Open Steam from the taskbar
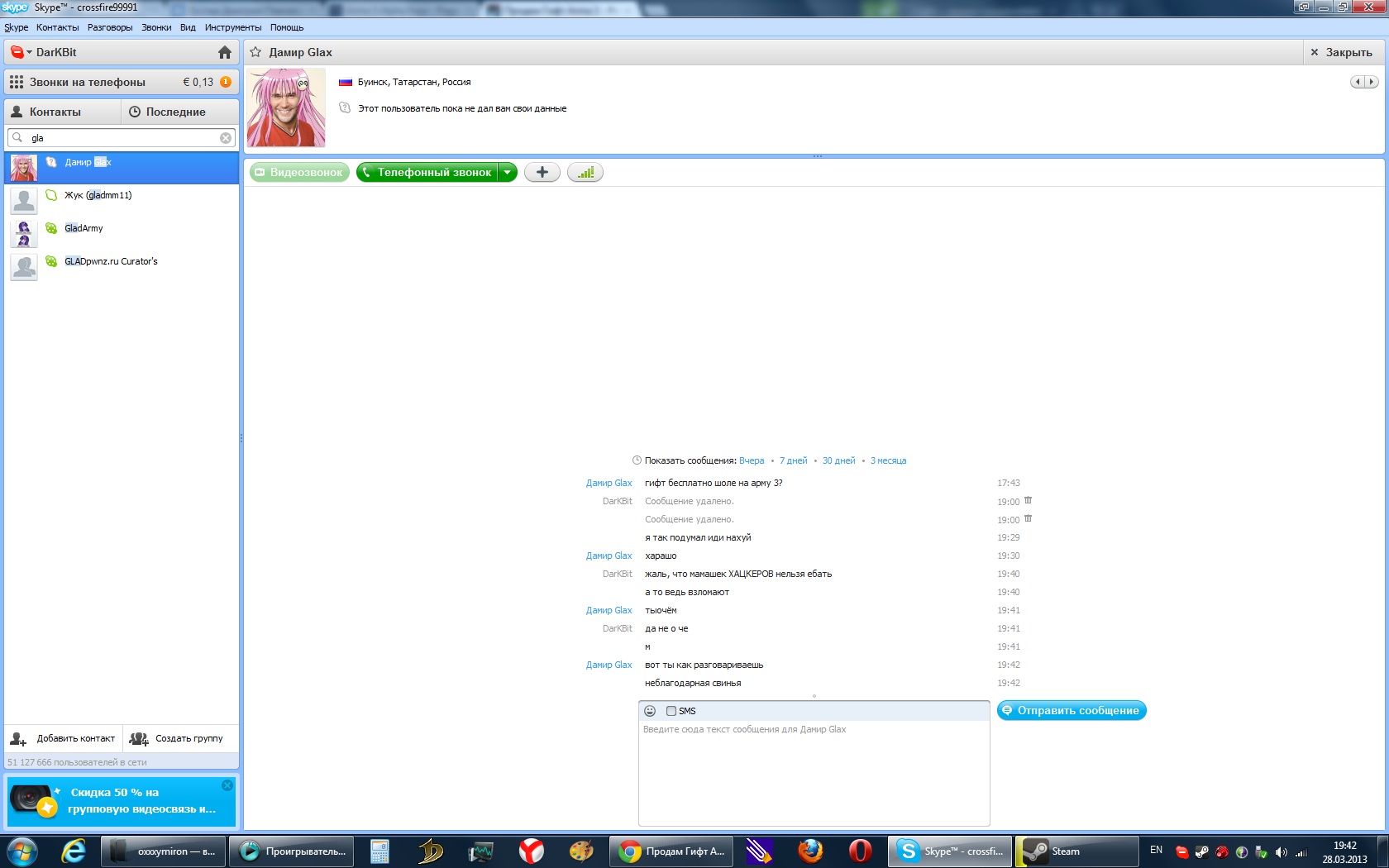 pos(1076,851)
